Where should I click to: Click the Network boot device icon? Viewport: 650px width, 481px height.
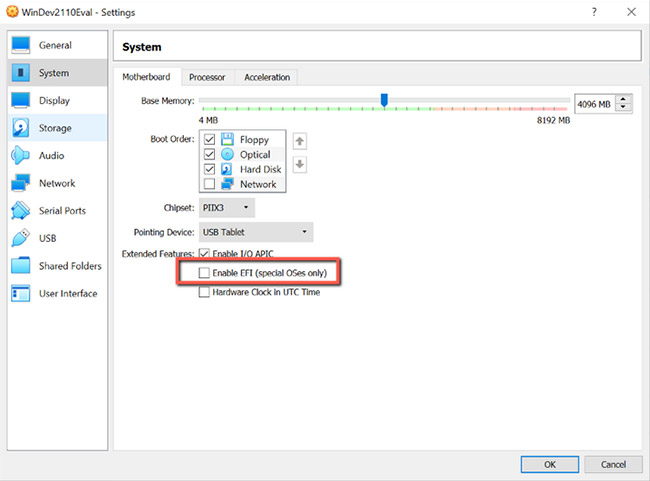(x=227, y=184)
